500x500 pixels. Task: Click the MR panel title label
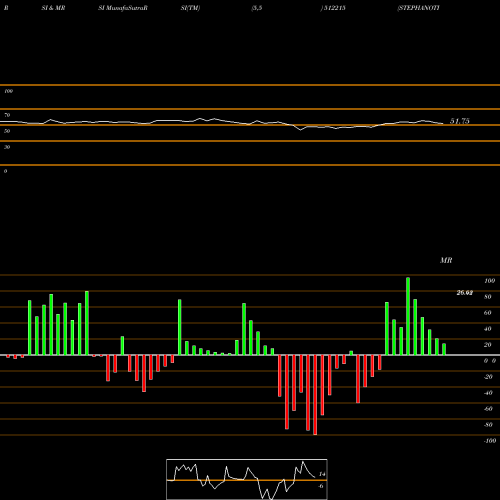click(x=446, y=260)
